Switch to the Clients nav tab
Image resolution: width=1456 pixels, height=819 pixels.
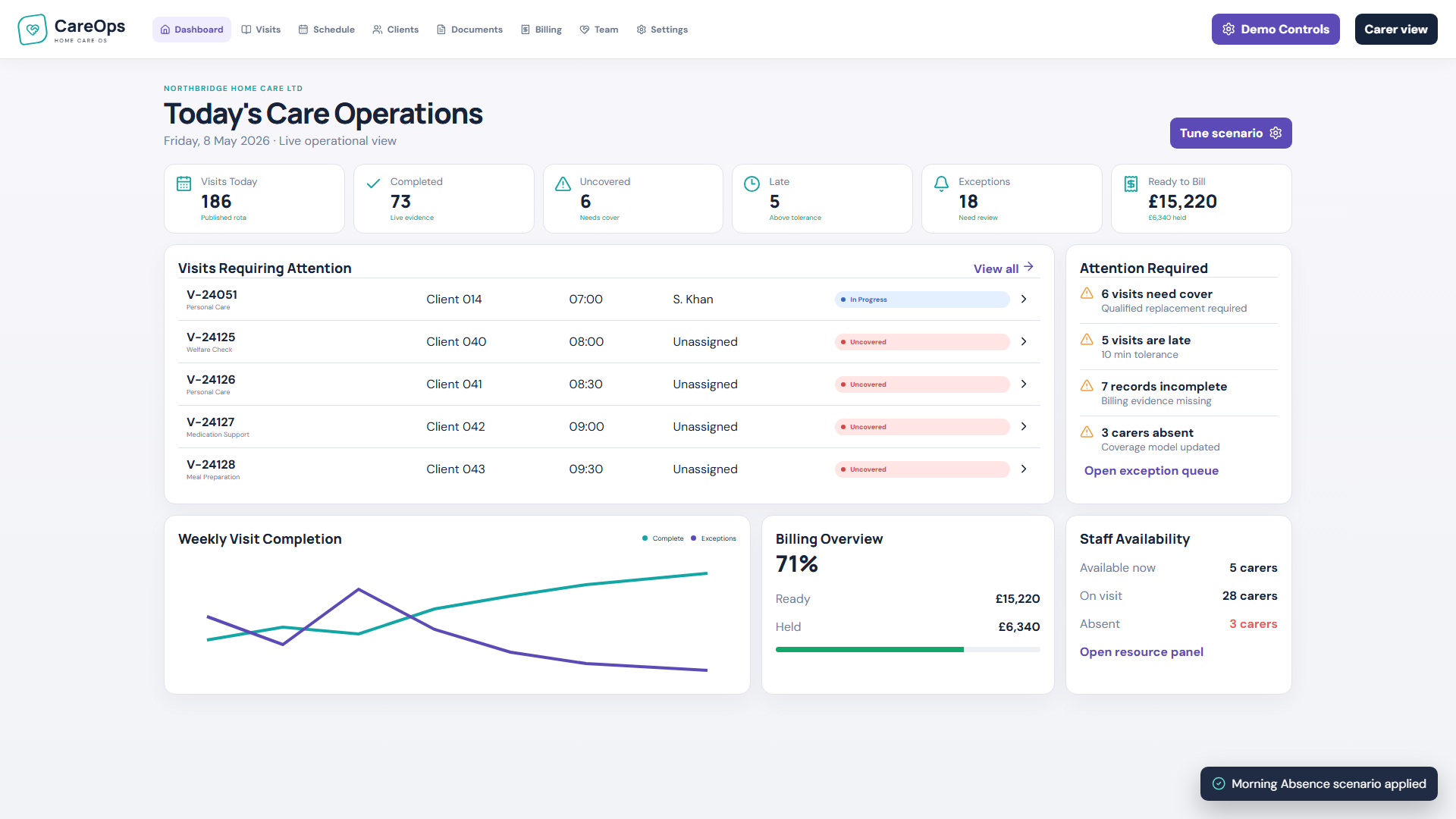click(395, 30)
